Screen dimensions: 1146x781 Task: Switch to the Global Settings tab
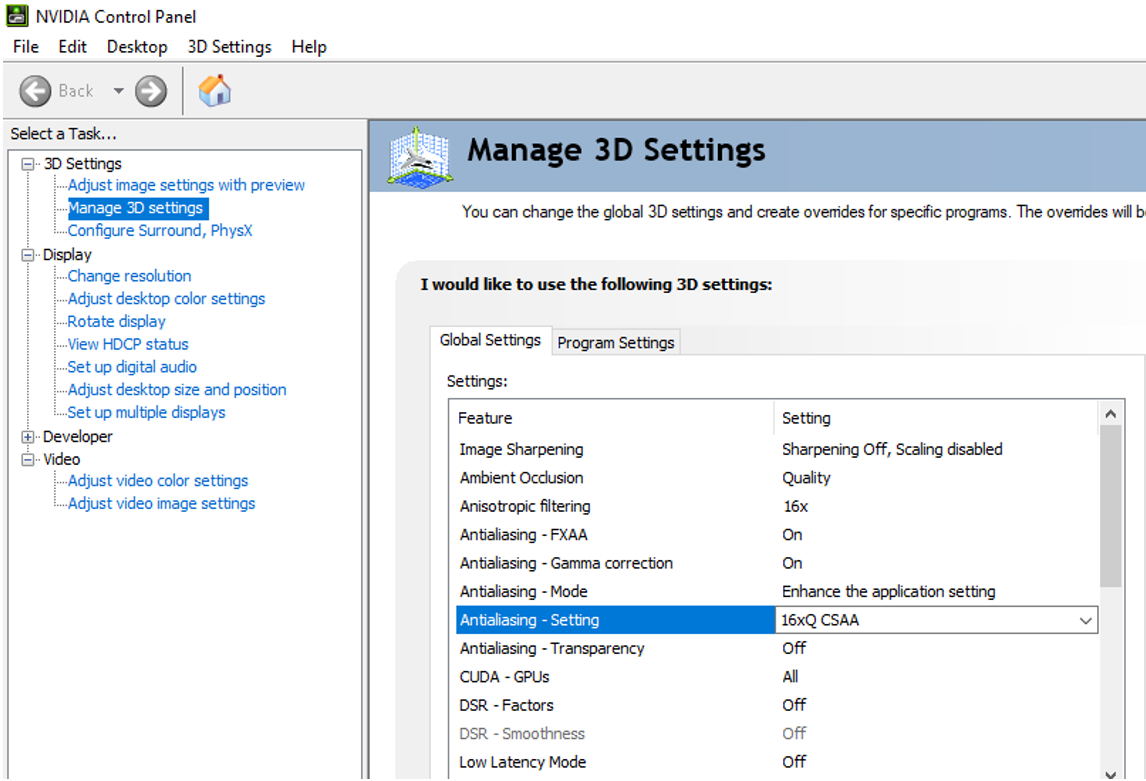(x=490, y=340)
